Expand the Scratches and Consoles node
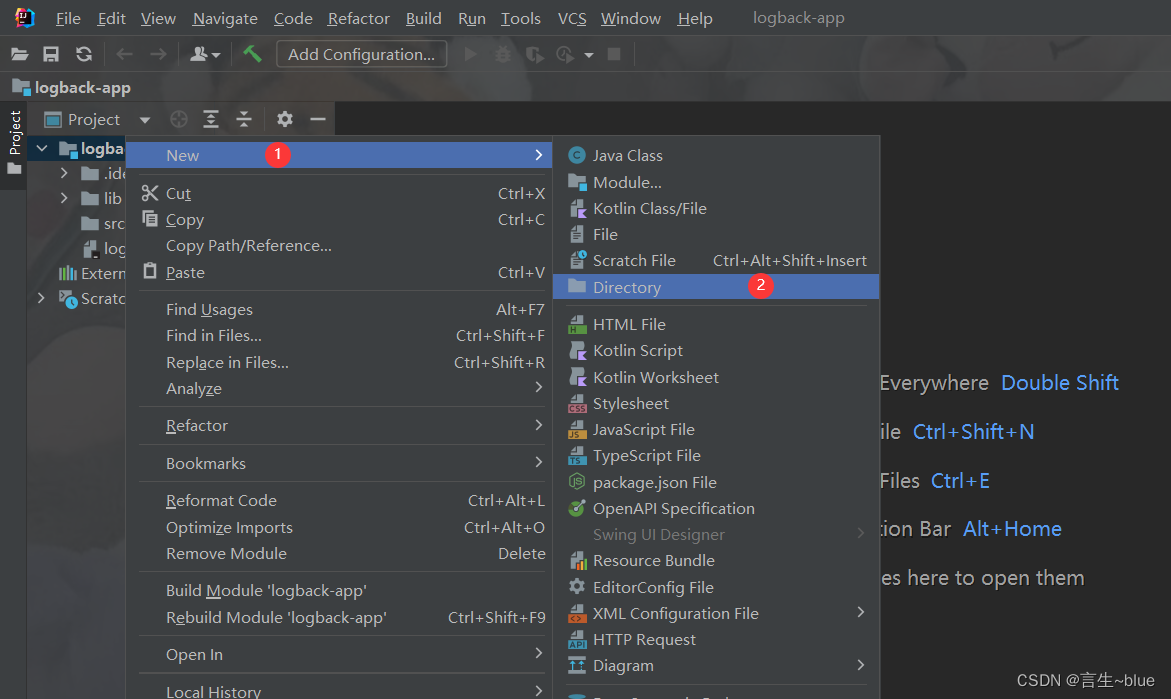 click(40, 298)
